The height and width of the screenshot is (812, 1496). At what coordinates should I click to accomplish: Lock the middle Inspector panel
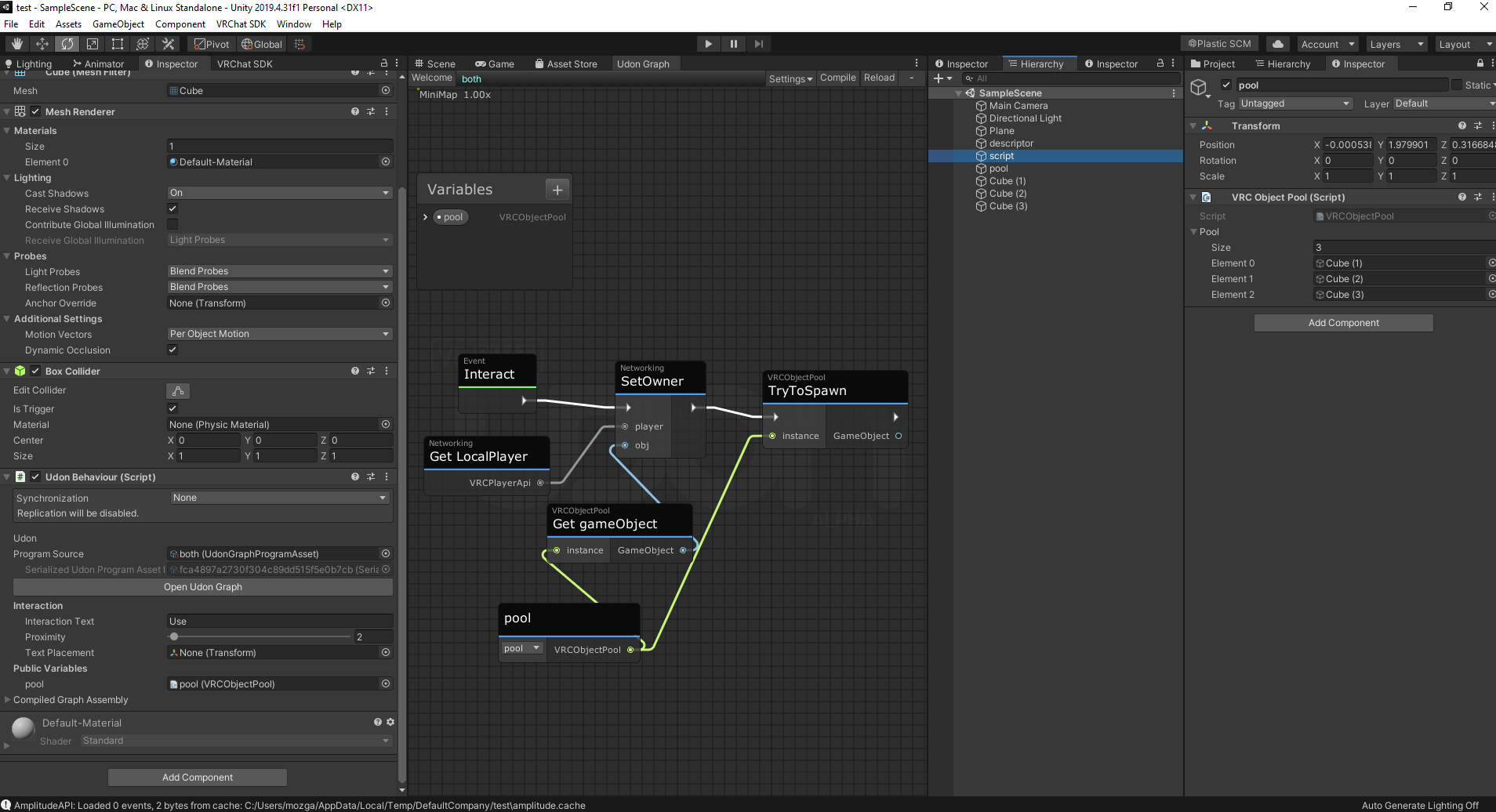[1160, 63]
